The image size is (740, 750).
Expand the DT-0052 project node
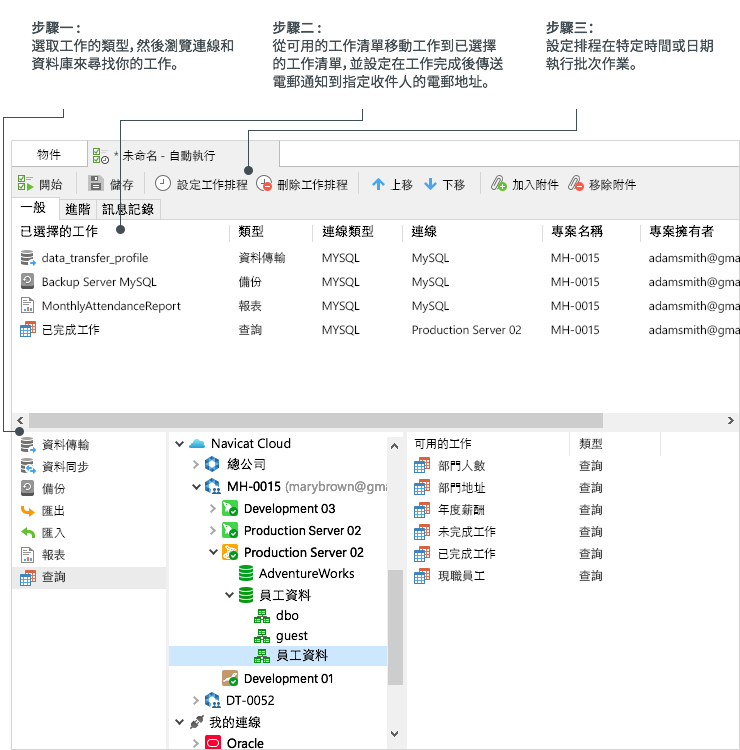196,701
